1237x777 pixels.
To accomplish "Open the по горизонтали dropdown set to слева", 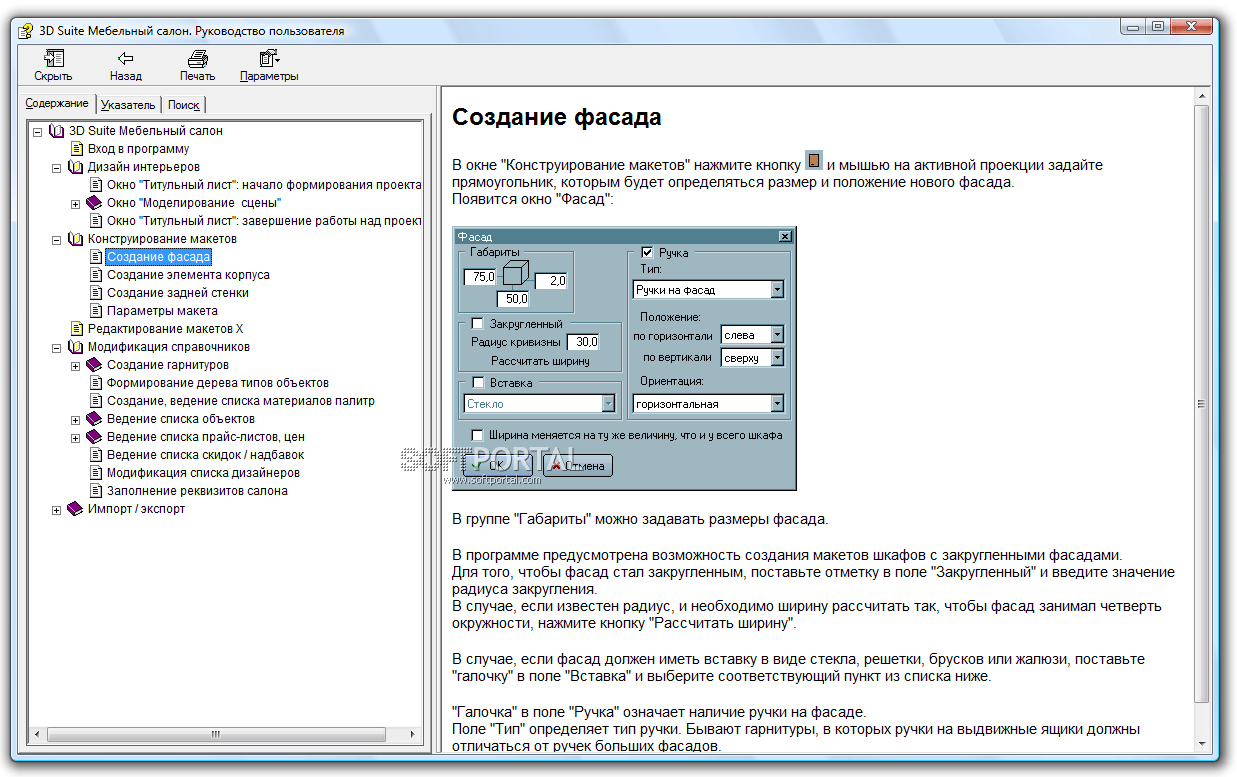I will coord(752,336).
